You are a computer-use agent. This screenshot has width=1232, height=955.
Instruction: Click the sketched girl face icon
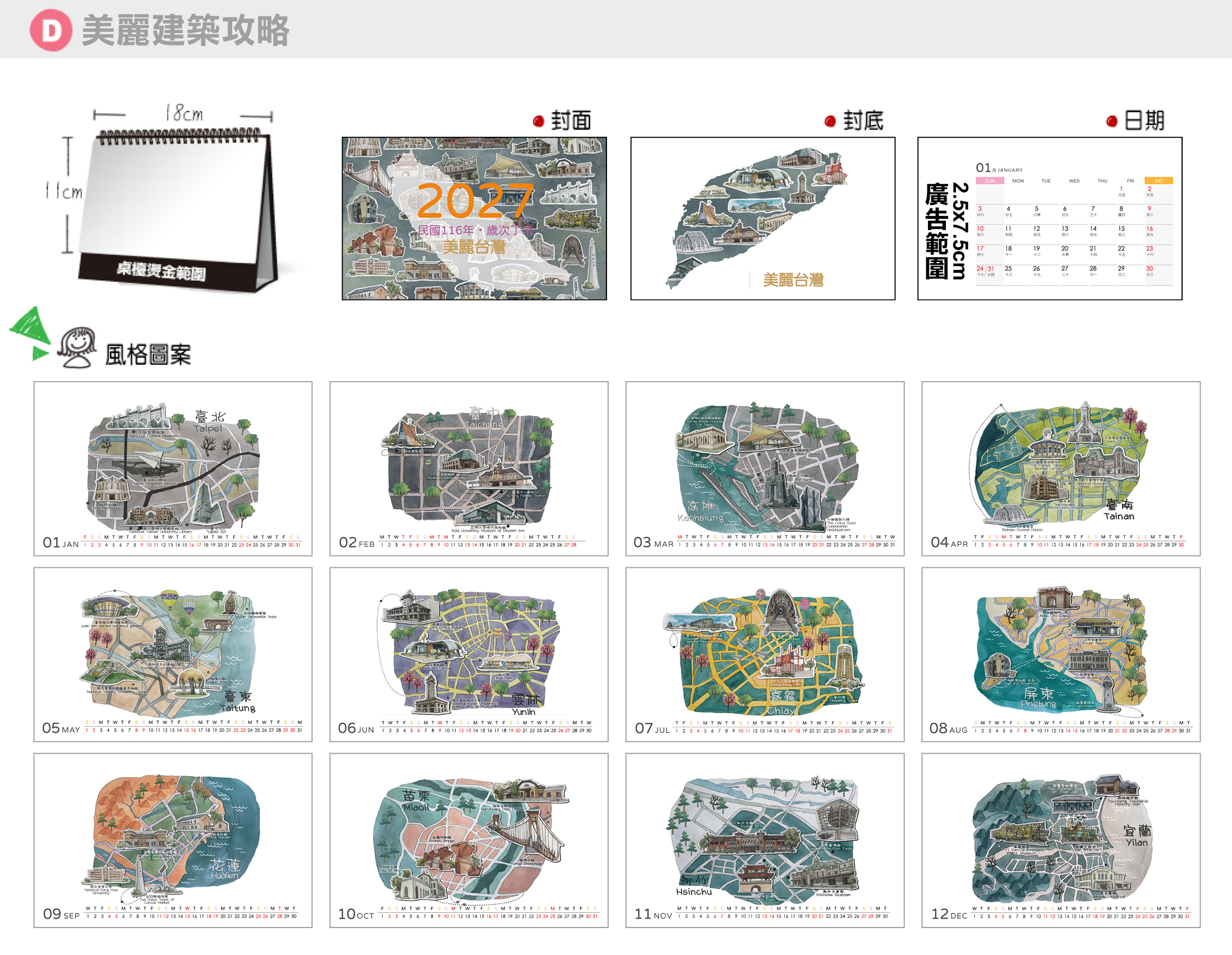(77, 347)
